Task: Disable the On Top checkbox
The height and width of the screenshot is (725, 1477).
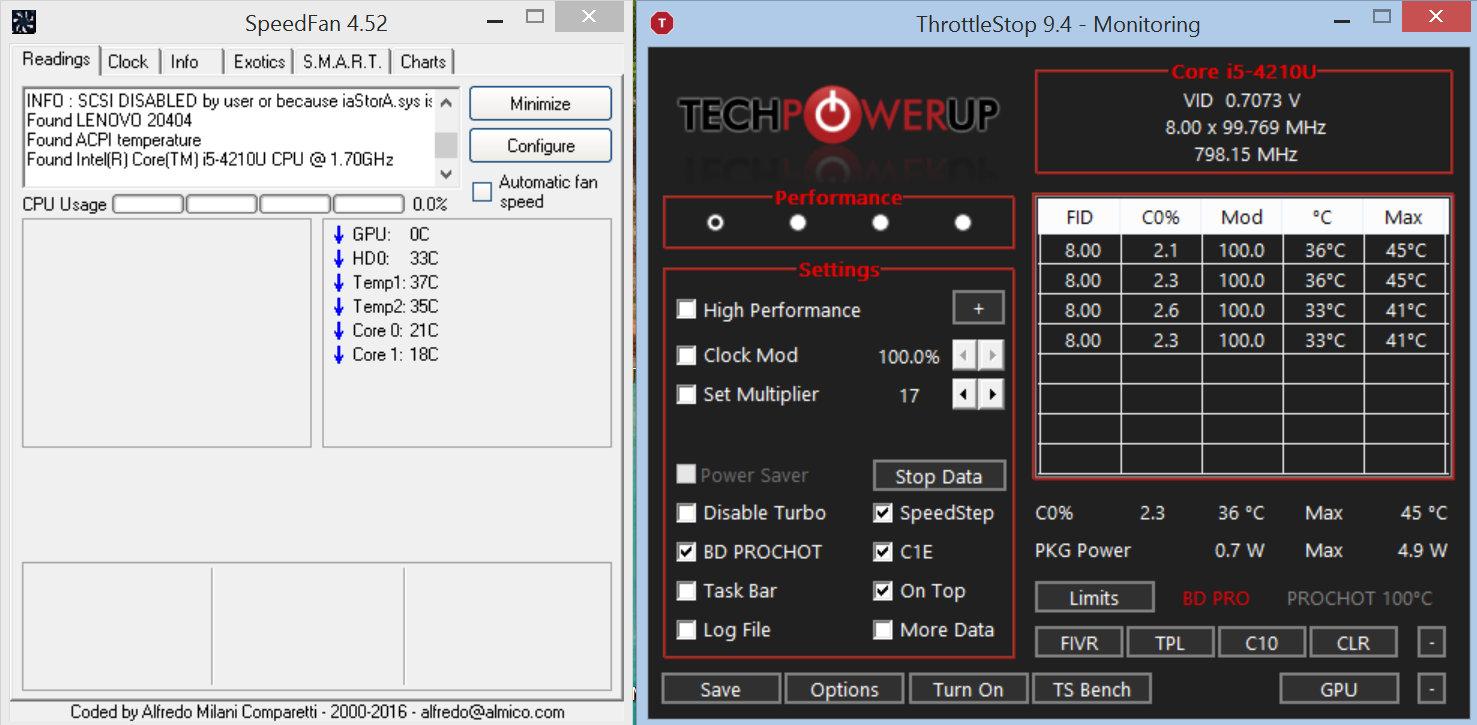Action: 882,591
